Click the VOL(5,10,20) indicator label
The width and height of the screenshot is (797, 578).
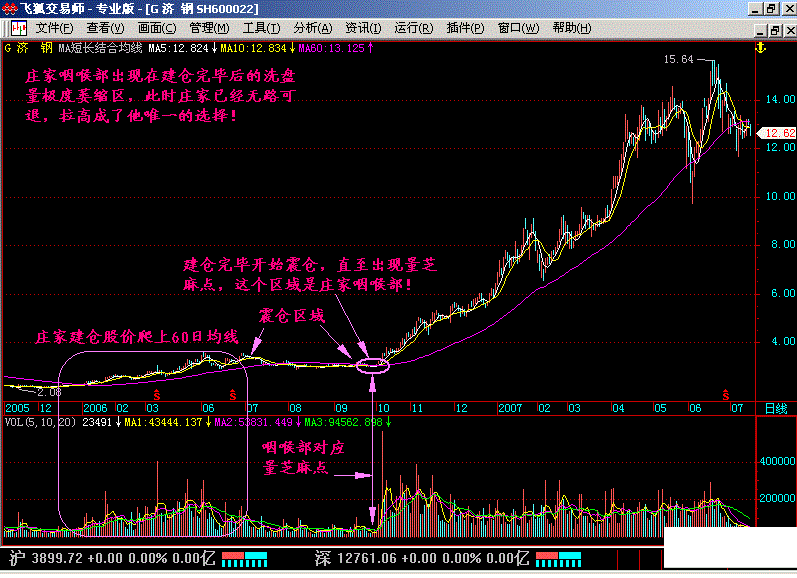[x=40, y=422]
